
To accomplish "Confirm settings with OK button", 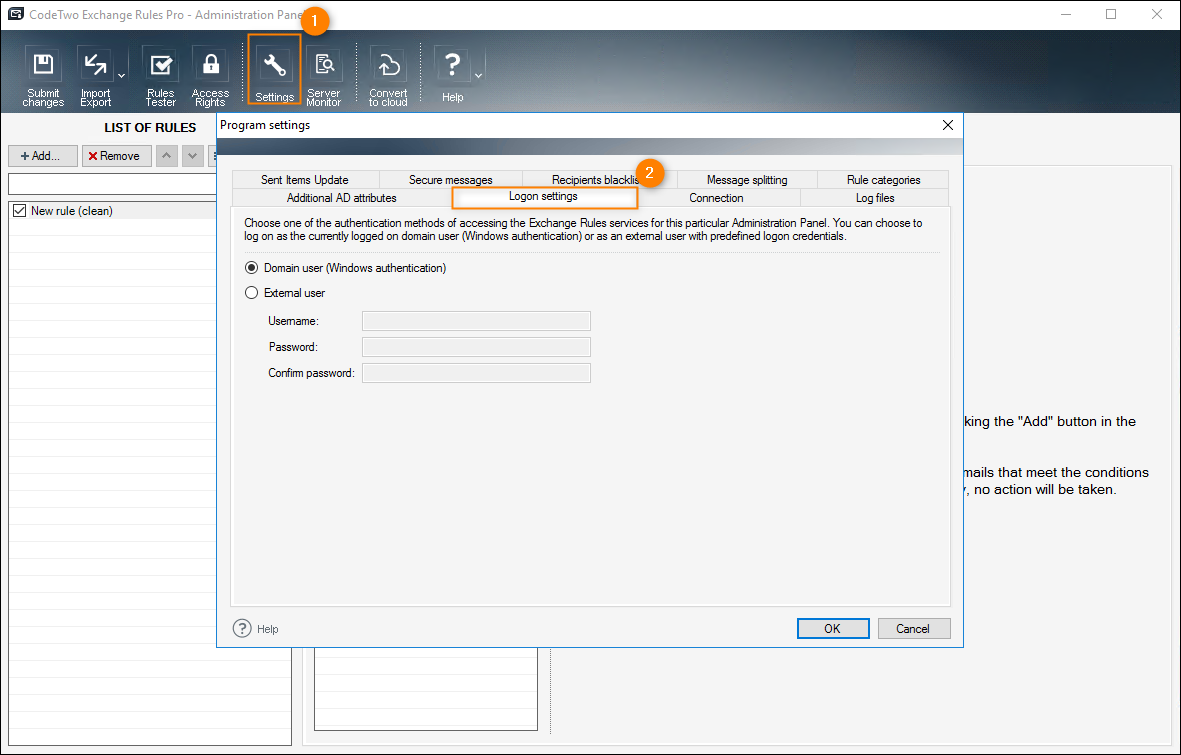I will point(833,628).
